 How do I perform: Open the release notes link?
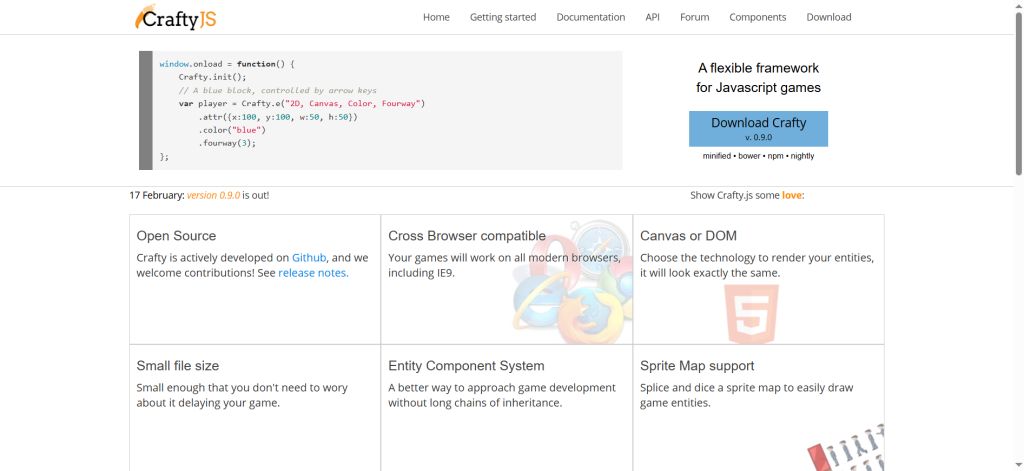point(313,273)
